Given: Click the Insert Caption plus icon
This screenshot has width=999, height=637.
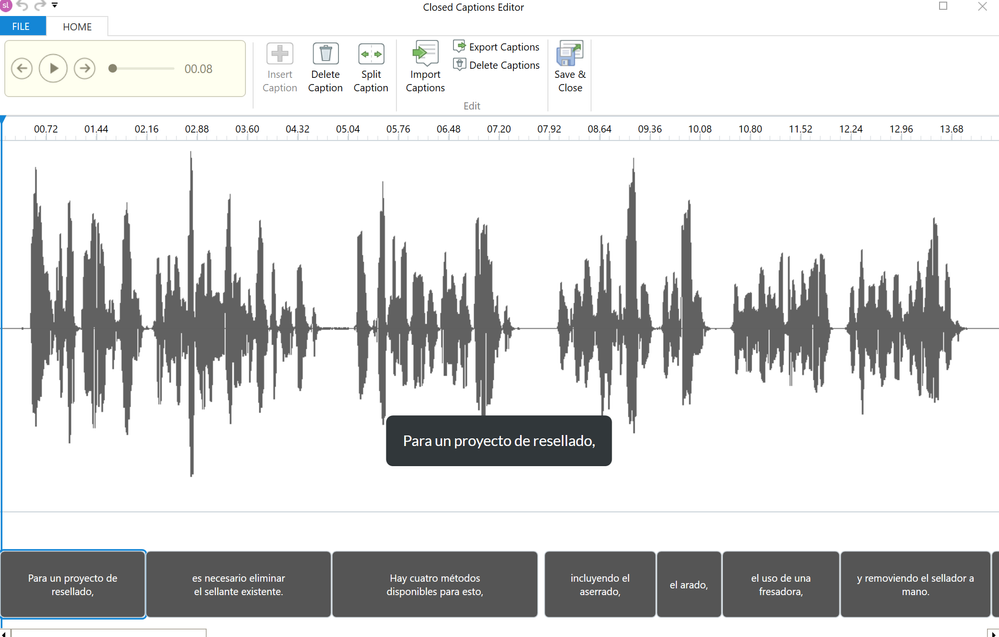Looking at the screenshot, I should pos(280,55).
